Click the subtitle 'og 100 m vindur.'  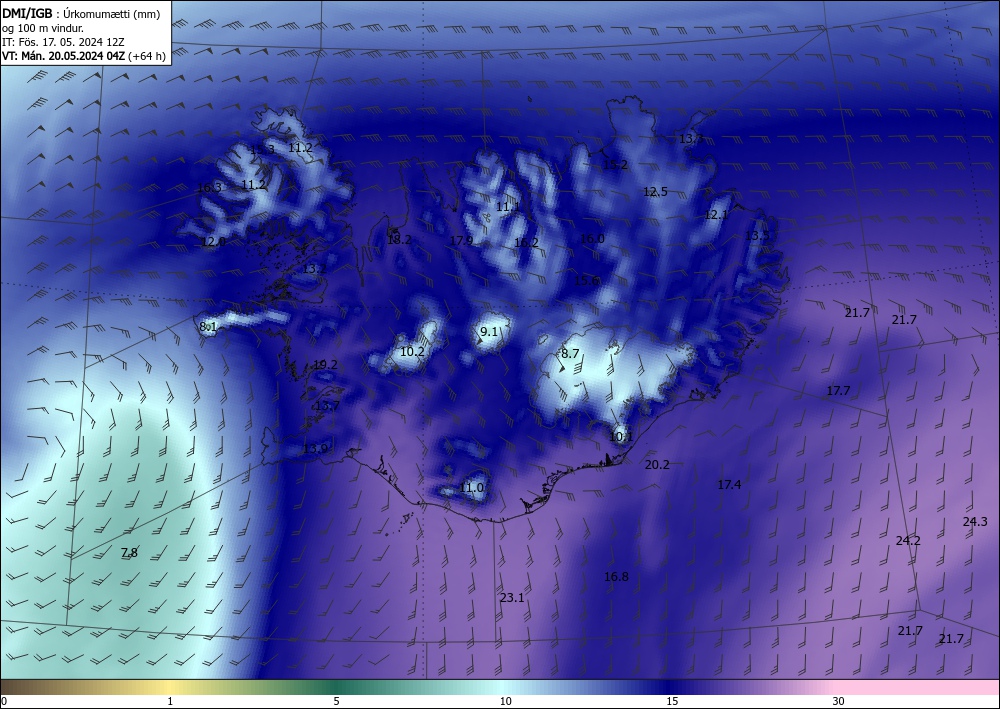pos(43,28)
